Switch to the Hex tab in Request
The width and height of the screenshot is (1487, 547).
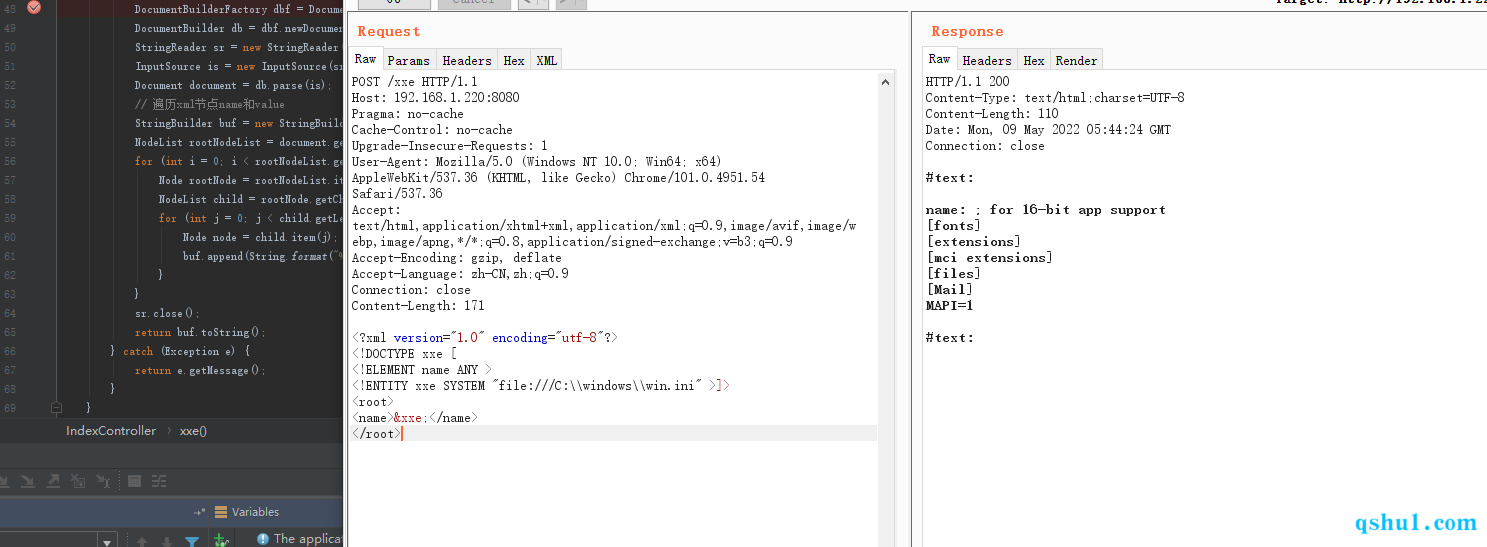click(x=514, y=60)
